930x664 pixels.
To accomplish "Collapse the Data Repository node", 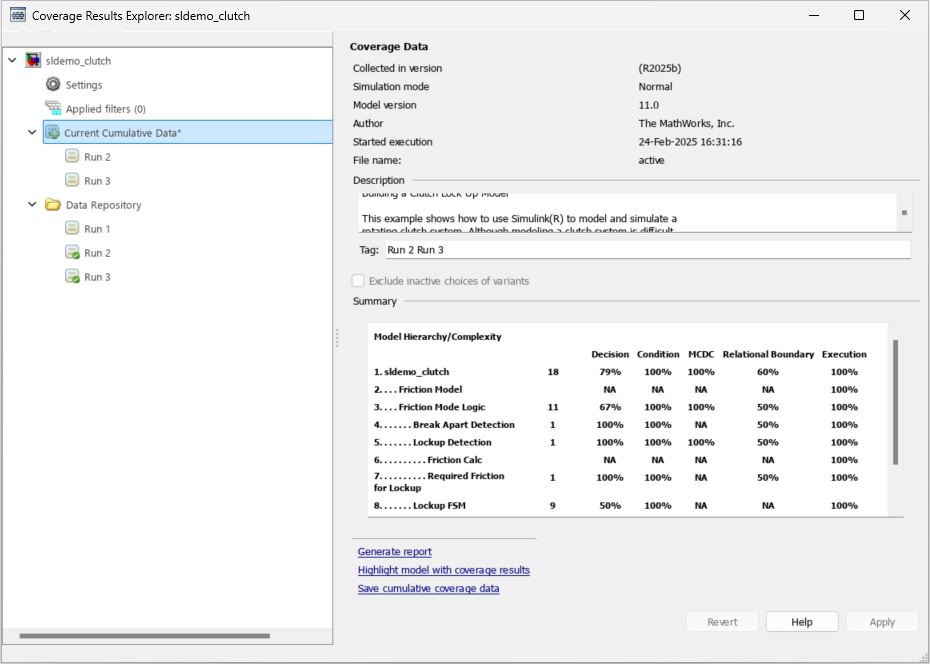I will pos(31,204).
